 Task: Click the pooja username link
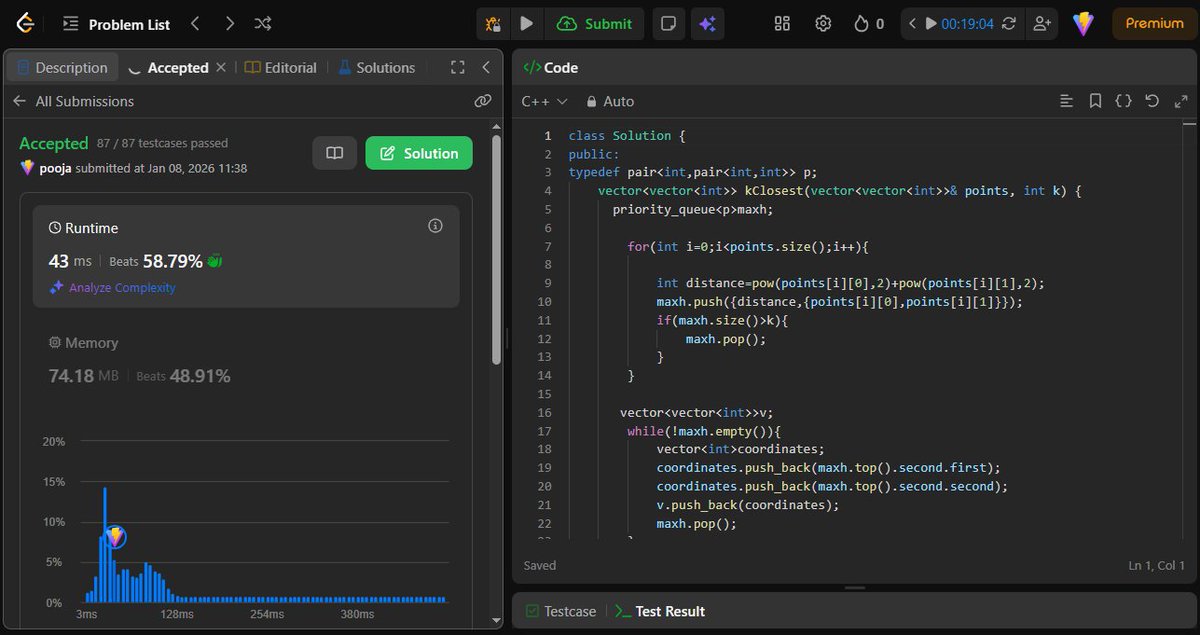pyautogui.click(x=54, y=168)
